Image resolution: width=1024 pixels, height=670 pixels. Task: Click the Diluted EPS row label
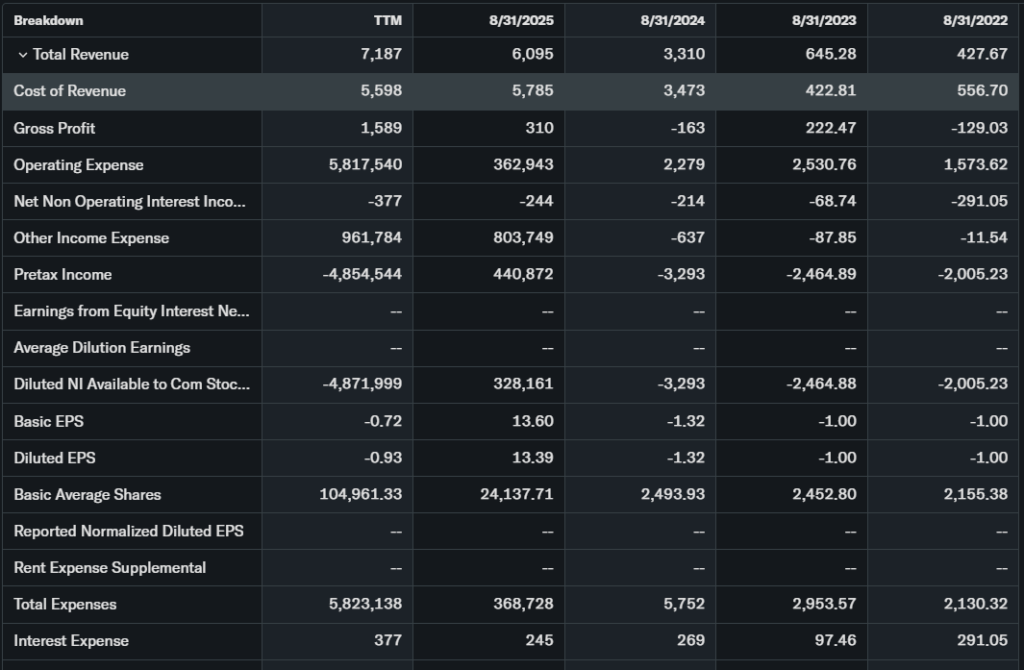[55, 458]
